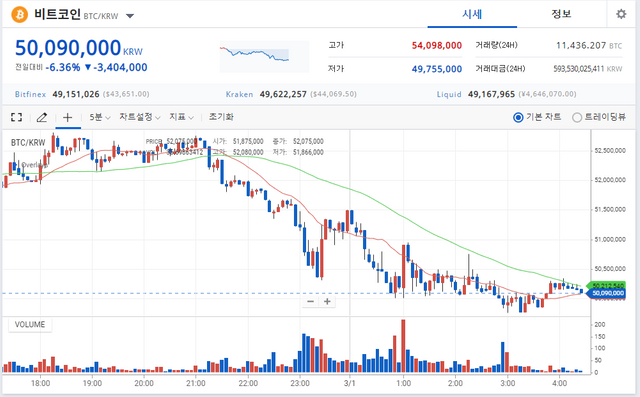Click the green 50,212,540 moving average tag
This screenshot has width=640, height=397.
(x=607, y=286)
